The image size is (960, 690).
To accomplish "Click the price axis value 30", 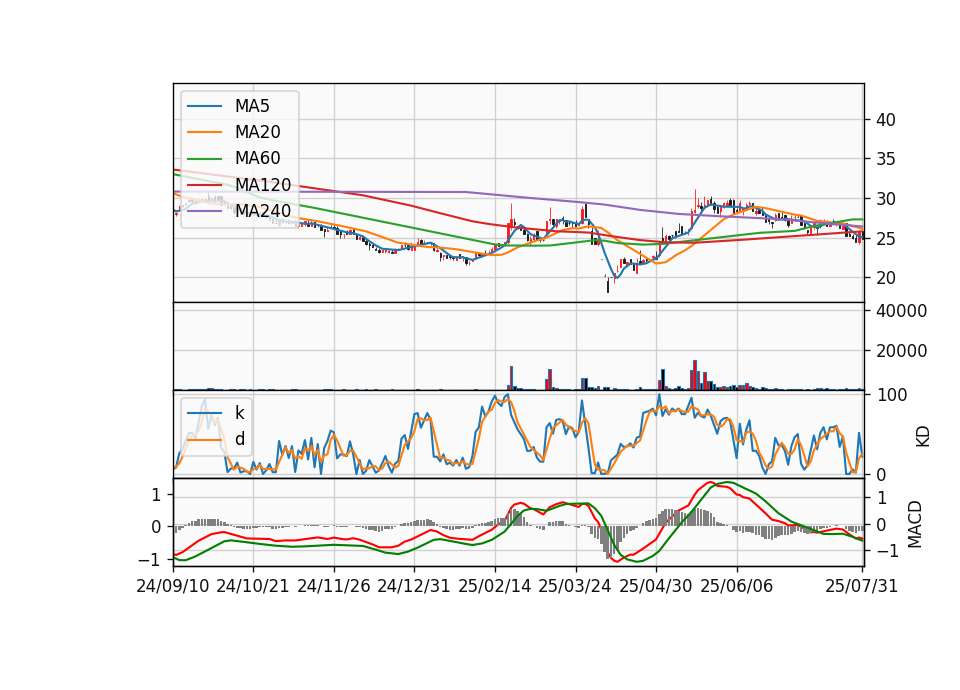I will pos(885,199).
